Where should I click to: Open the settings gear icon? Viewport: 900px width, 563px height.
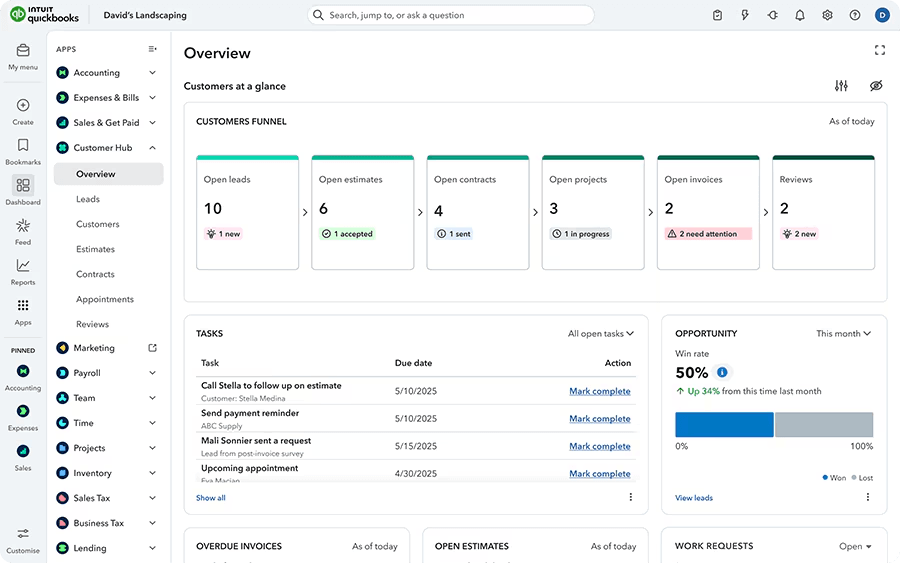827,15
